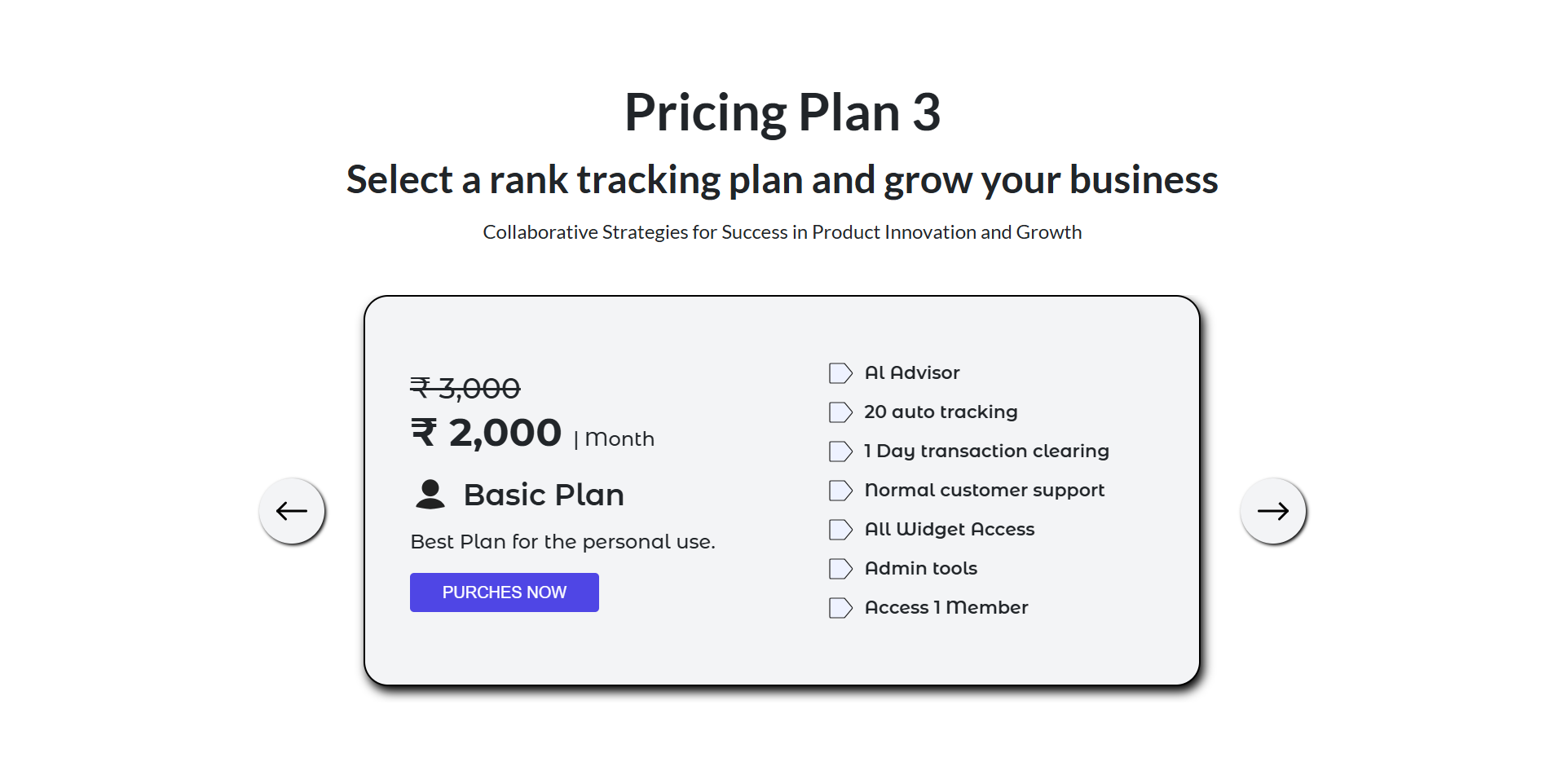This screenshot has width=1565, height=784.
Task: Click the previous plan left arrow
Action: point(292,511)
